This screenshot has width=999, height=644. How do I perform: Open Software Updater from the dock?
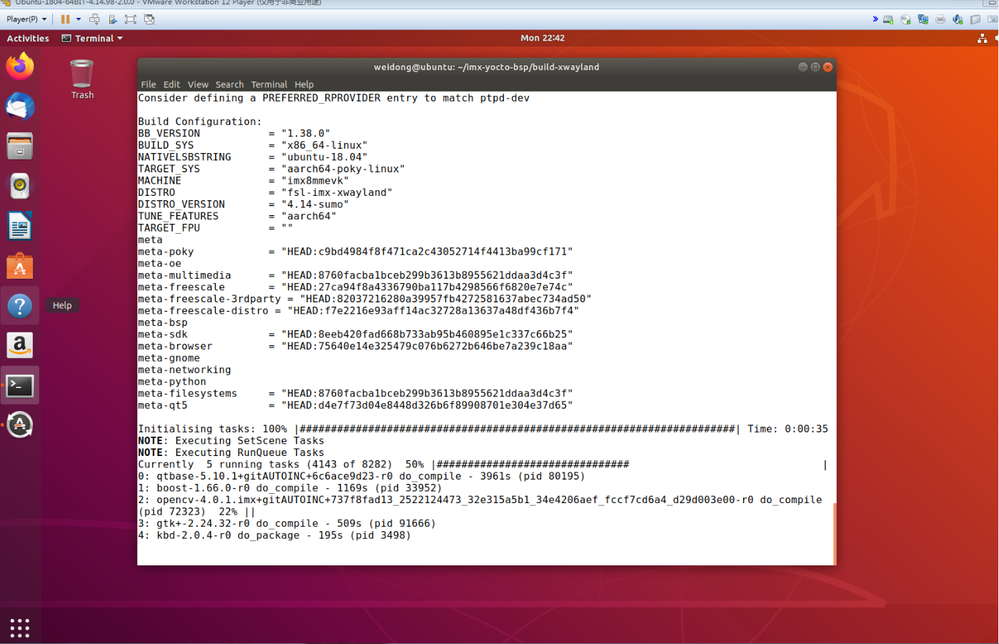tap(20, 426)
